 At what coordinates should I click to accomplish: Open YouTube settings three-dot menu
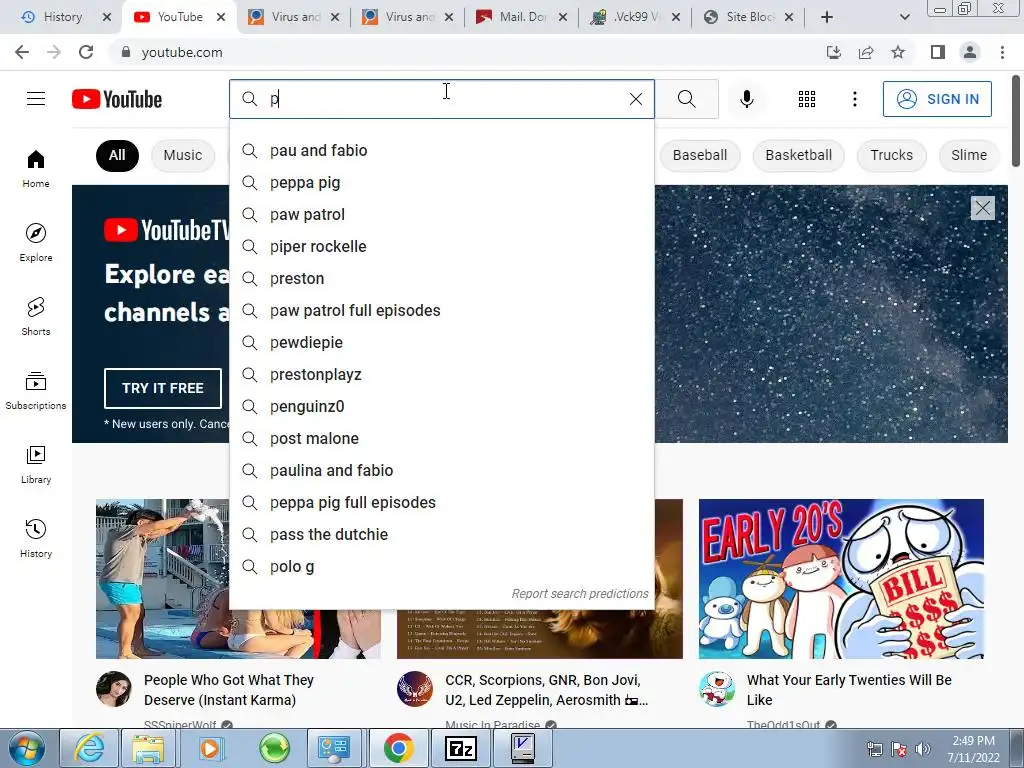point(854,99)
